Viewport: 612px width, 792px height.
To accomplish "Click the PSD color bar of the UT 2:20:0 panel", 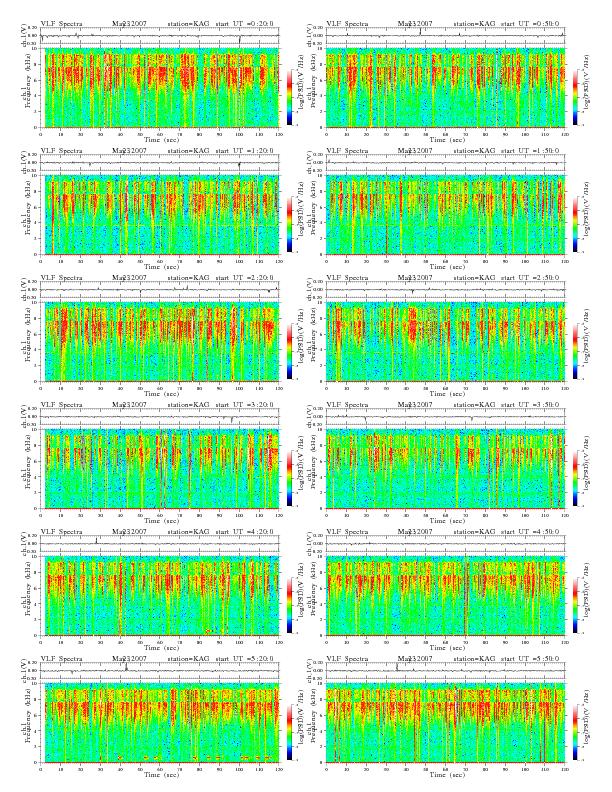I will point(290,351).
